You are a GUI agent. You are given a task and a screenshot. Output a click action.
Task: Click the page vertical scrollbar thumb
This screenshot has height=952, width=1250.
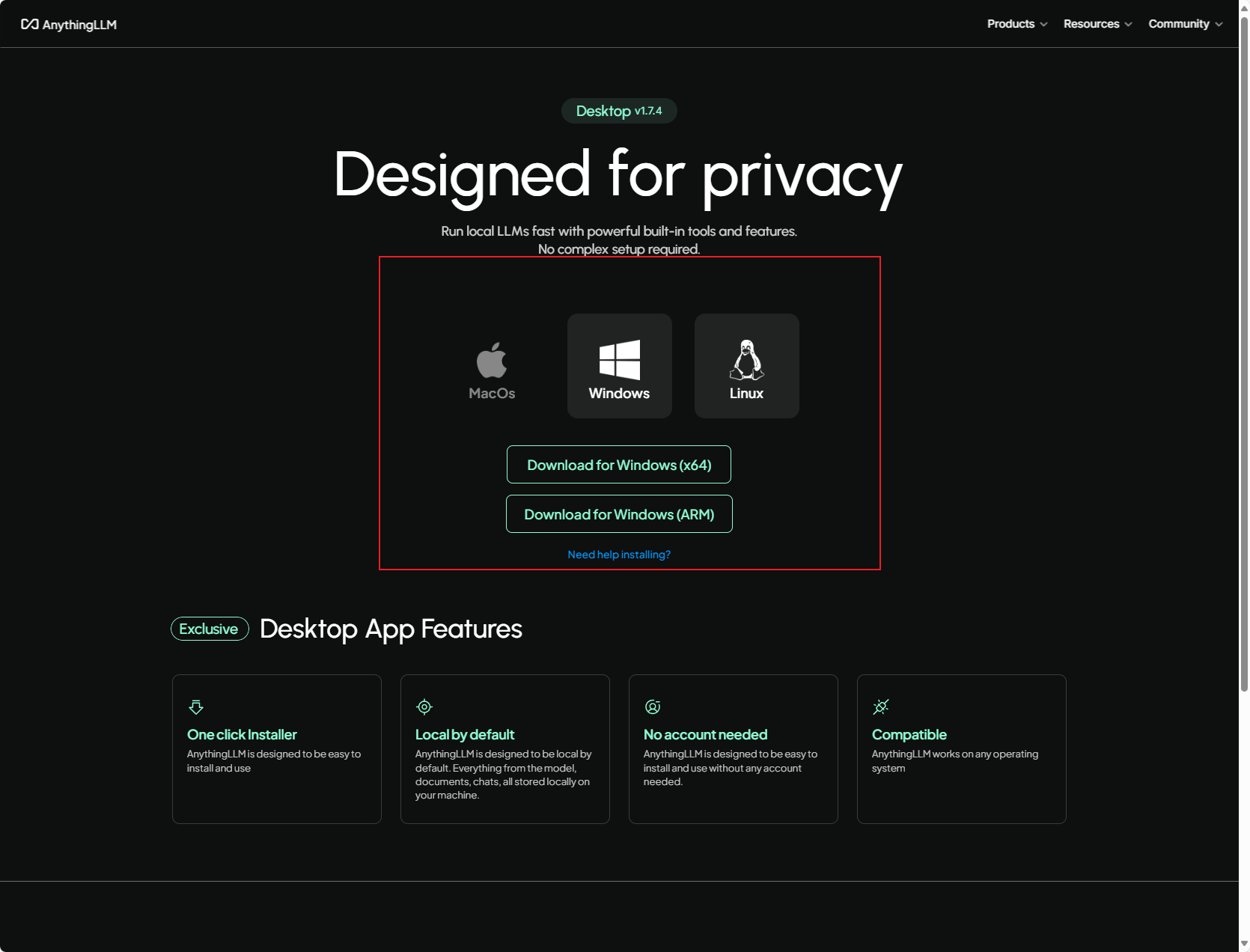click(x=1244, y=354)
